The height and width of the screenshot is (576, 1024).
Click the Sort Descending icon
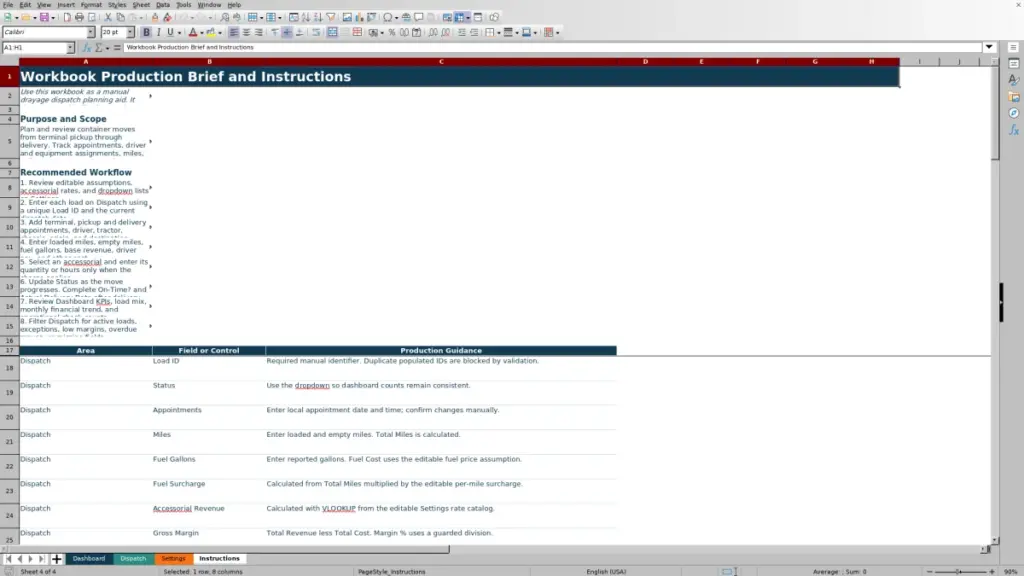click(318, 18)
